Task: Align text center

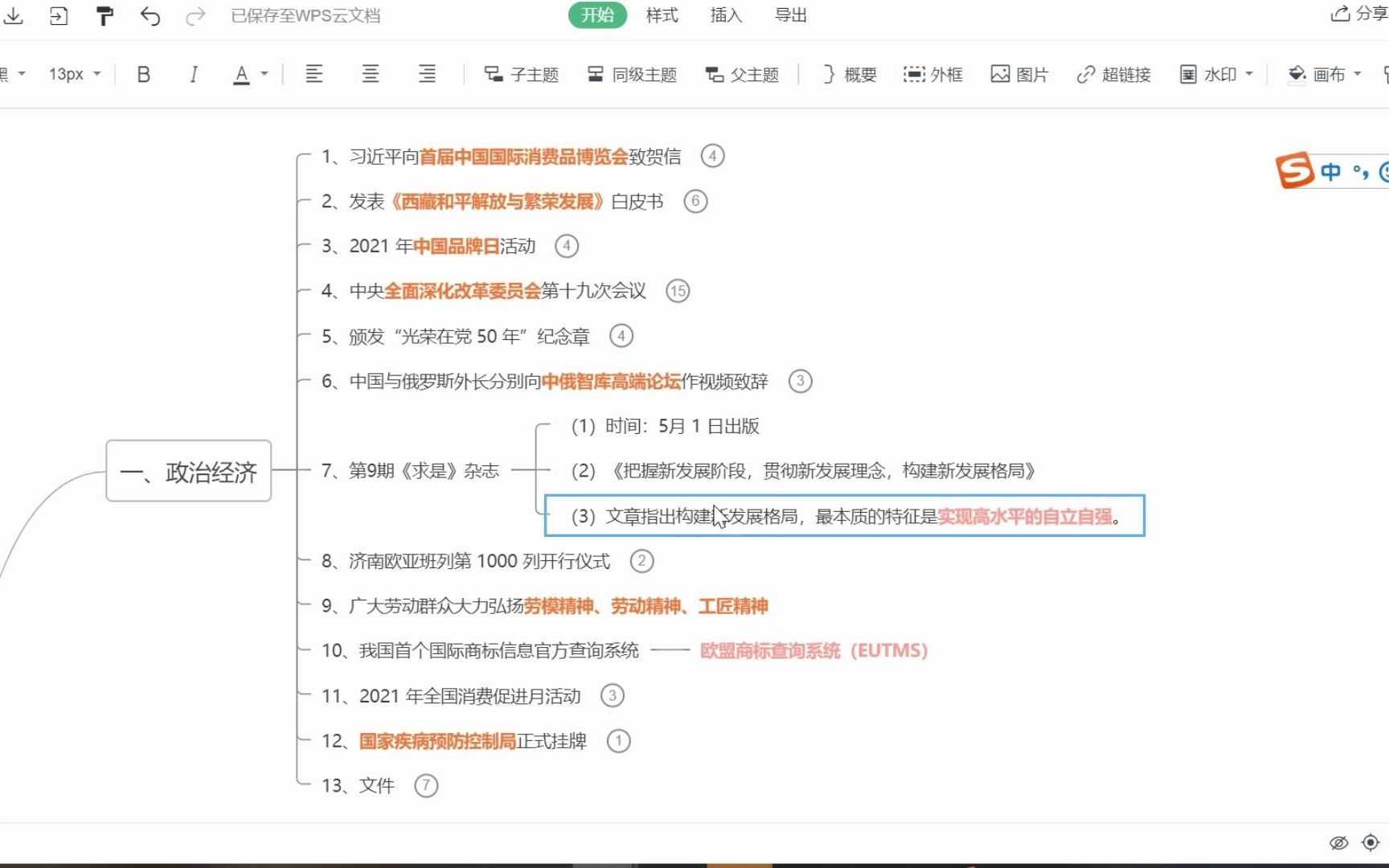Action: (371, 74)
